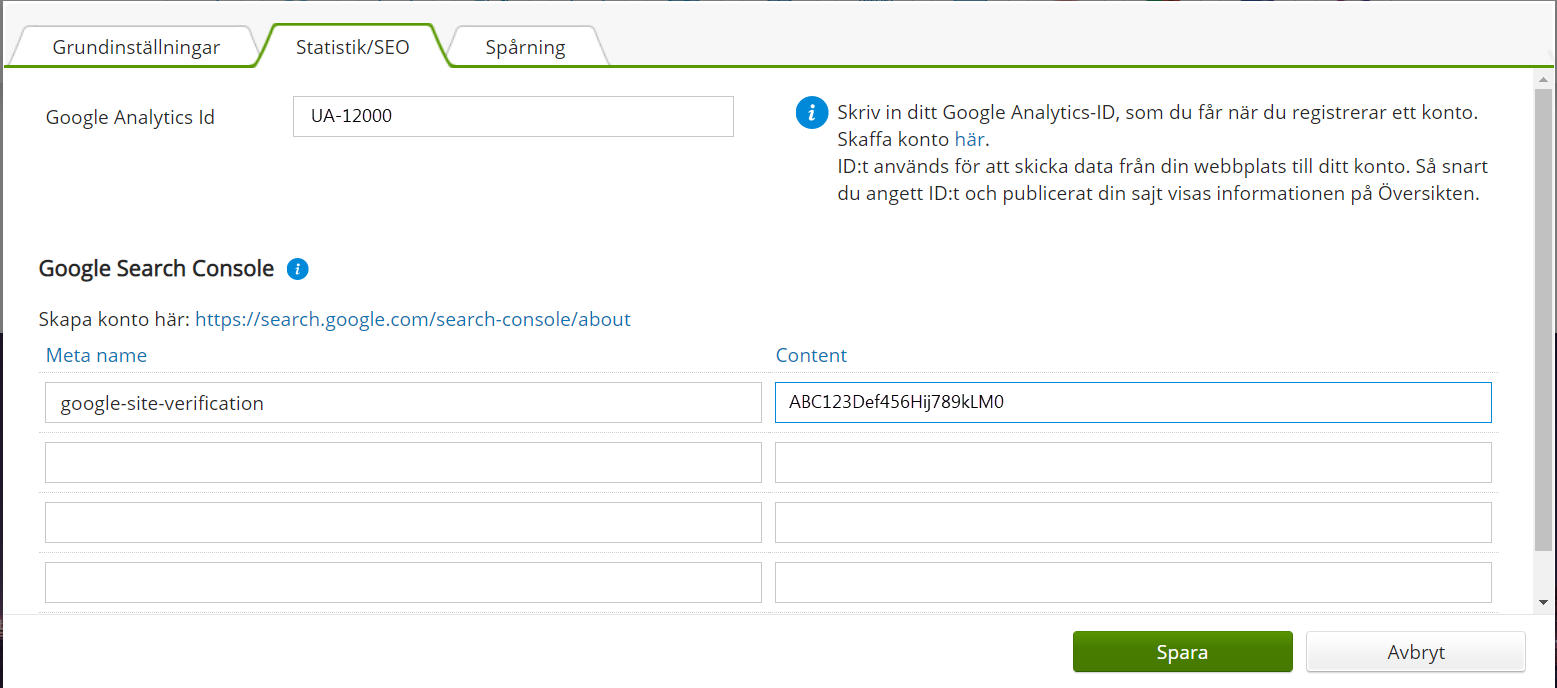Click the Meta name column header

pyautogui.click(x=96, y=355)
